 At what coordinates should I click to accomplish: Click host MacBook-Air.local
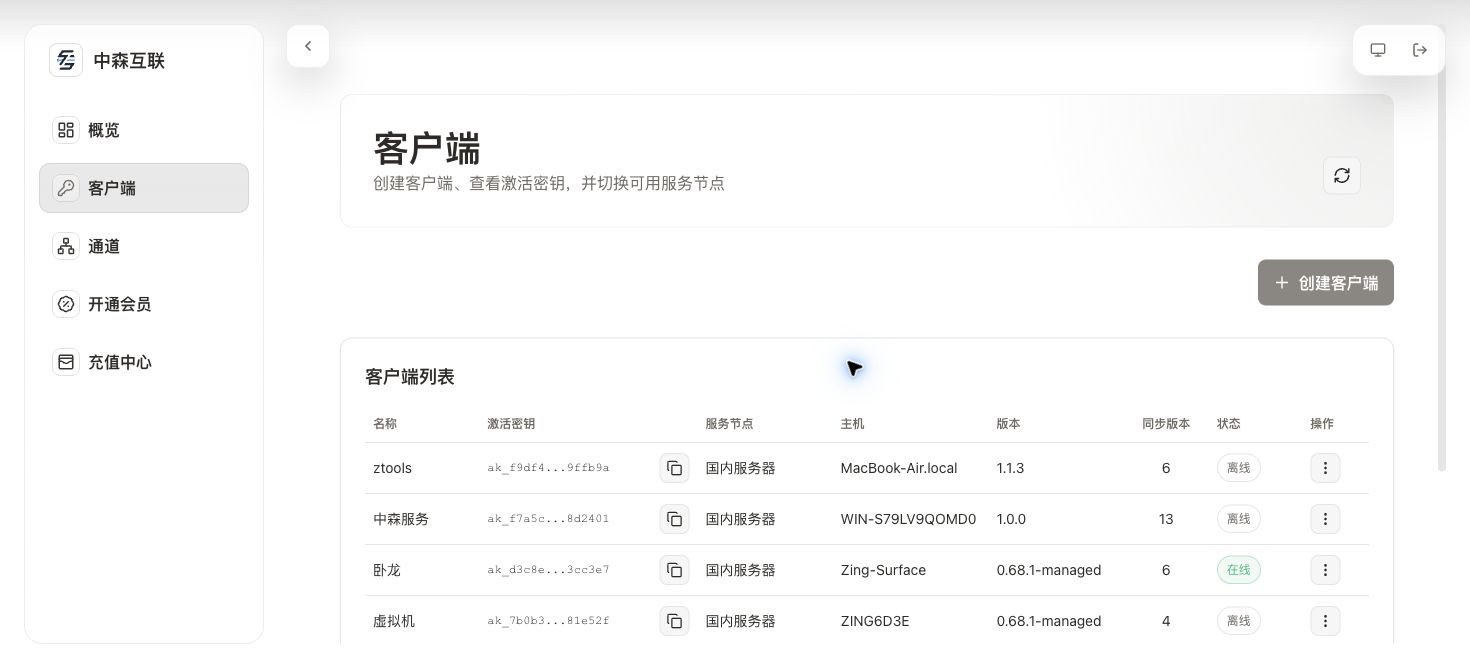click(899, 468)
